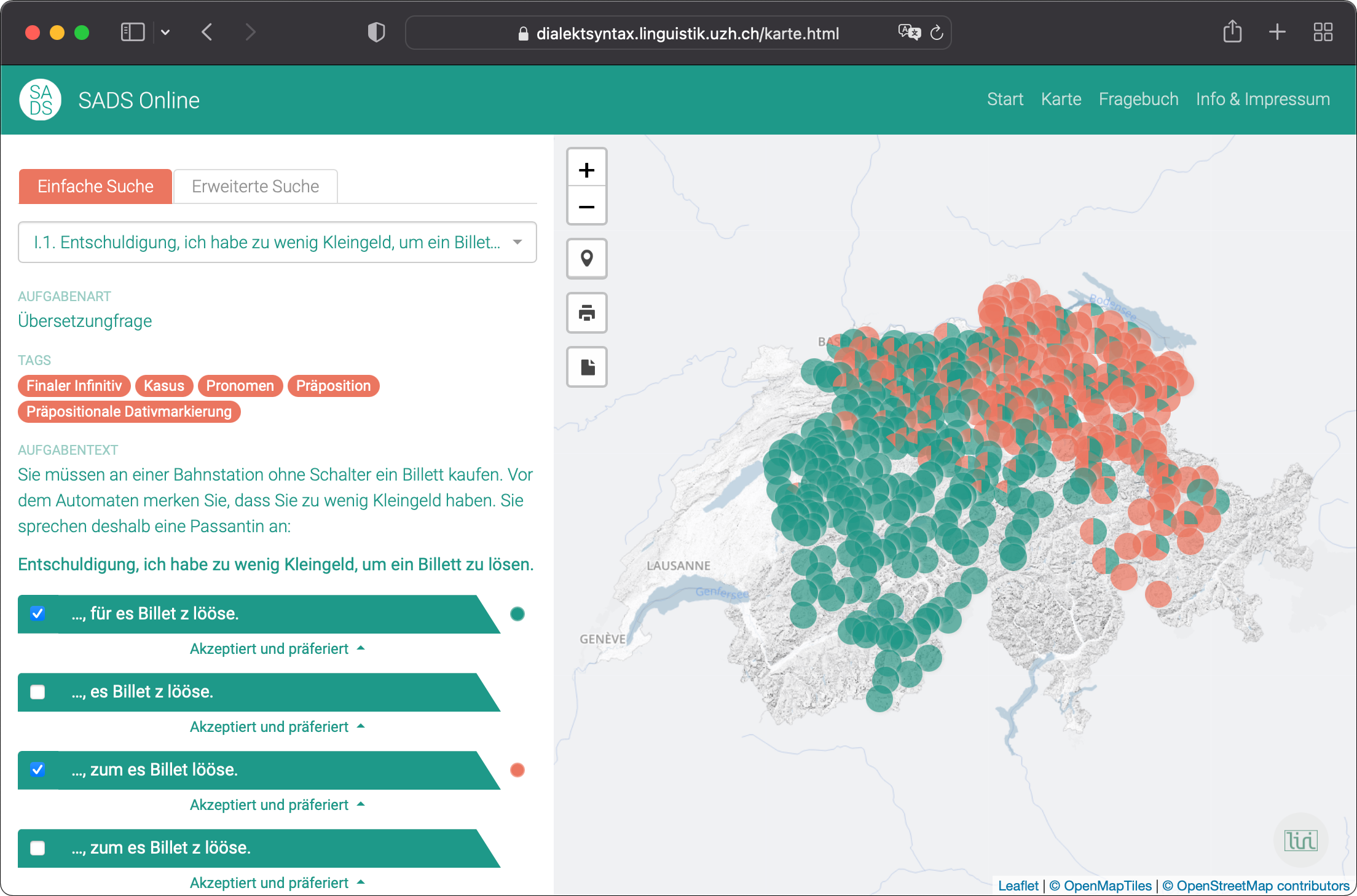This screenshot has width=1357, height=896.
Task: Collapse 'Akzeptiert und präferiert' under first variant
Action: 277,649
